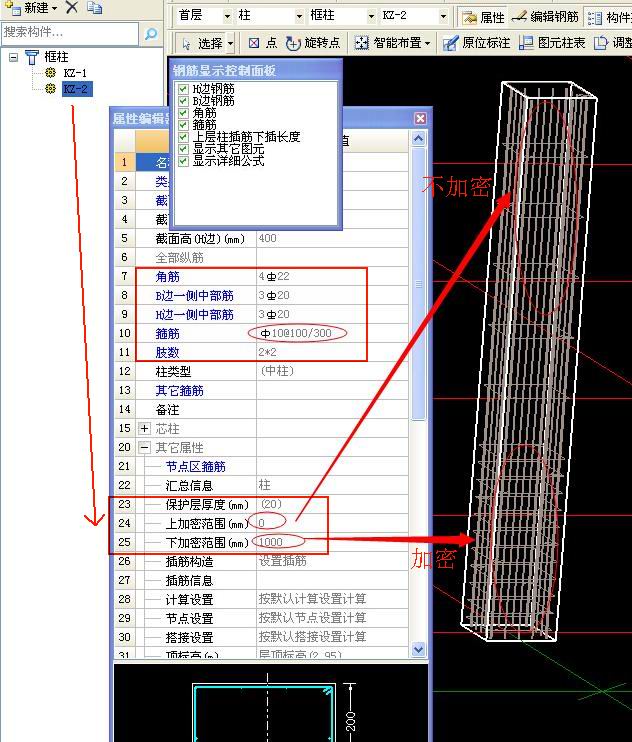
Task: Click the 柱类型 value (中柱)
Action: (277, 371)
